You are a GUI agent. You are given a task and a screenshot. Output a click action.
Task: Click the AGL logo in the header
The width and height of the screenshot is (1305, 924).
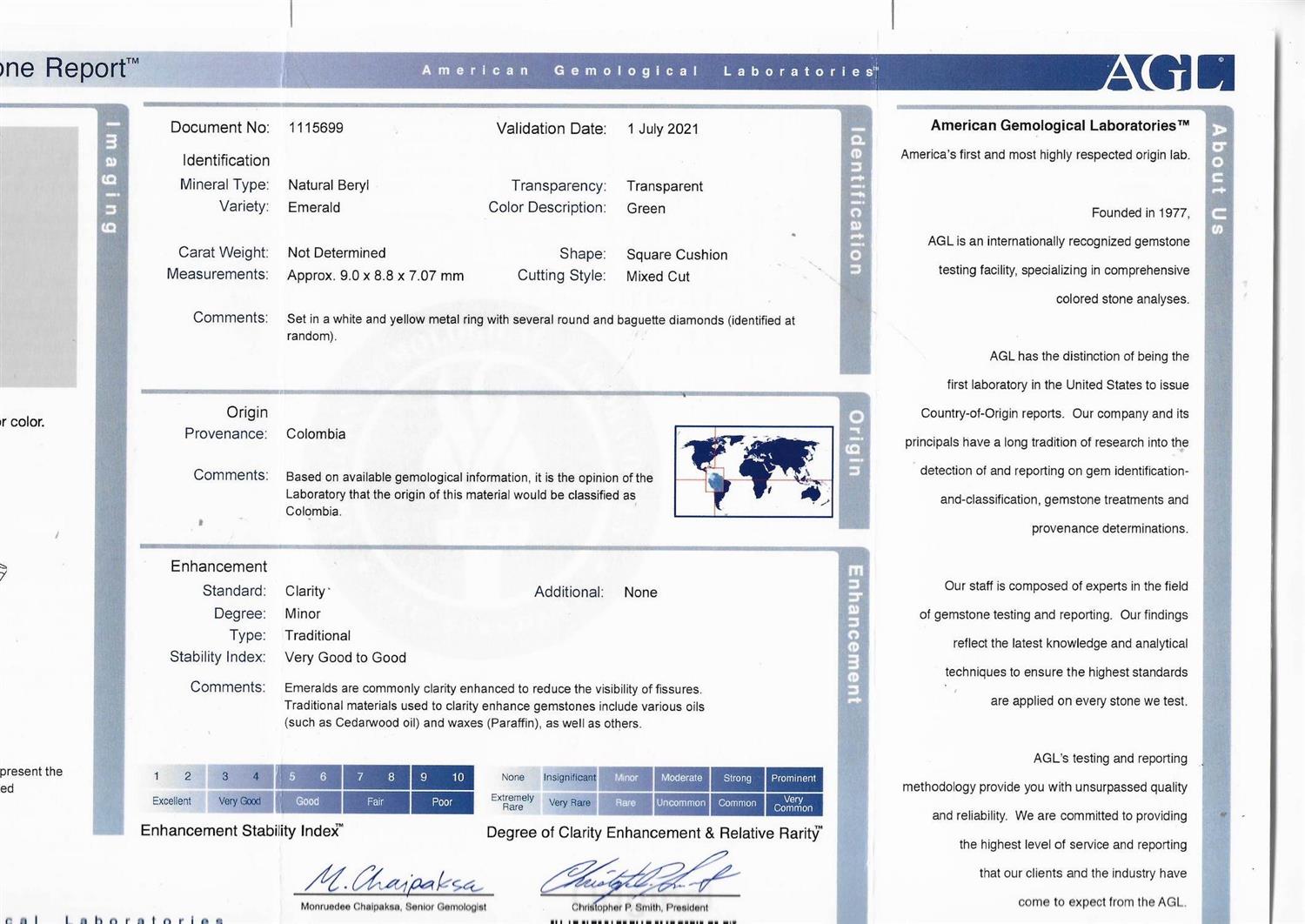point(1168,73)
